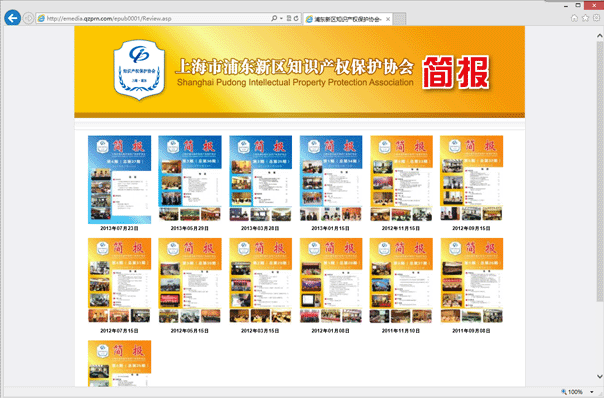Click the browser Forward arrow button
This screenshot has width=604, height=398.
[28, 18]
